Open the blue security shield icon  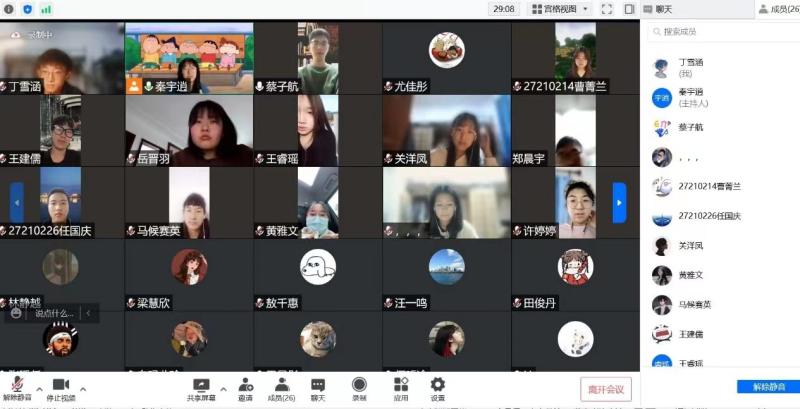pyautogui.click(x=27, y=9)
